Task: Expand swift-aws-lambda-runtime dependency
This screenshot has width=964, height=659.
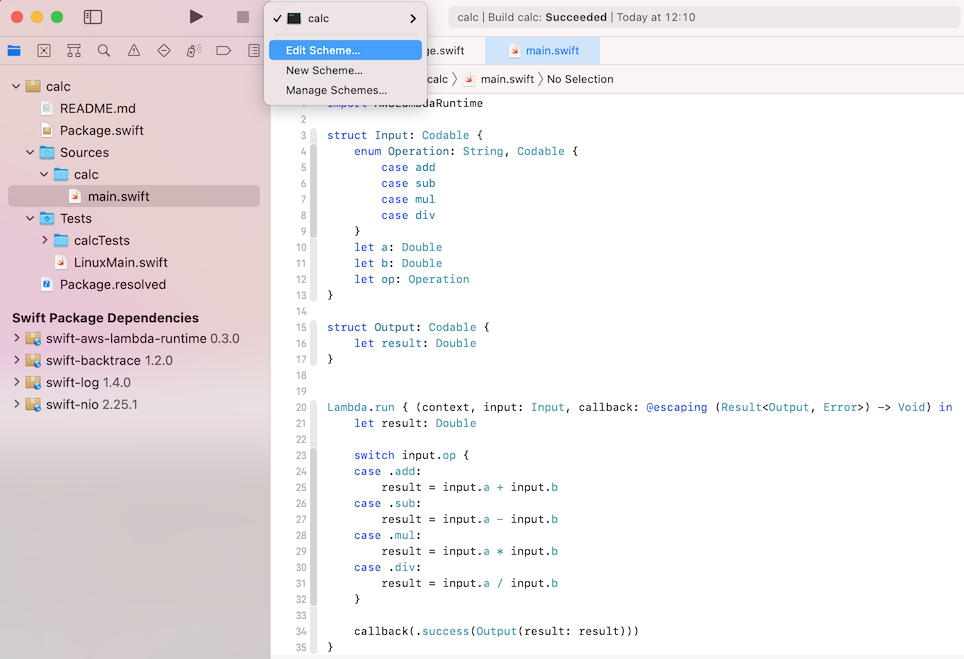Action: 17,338
